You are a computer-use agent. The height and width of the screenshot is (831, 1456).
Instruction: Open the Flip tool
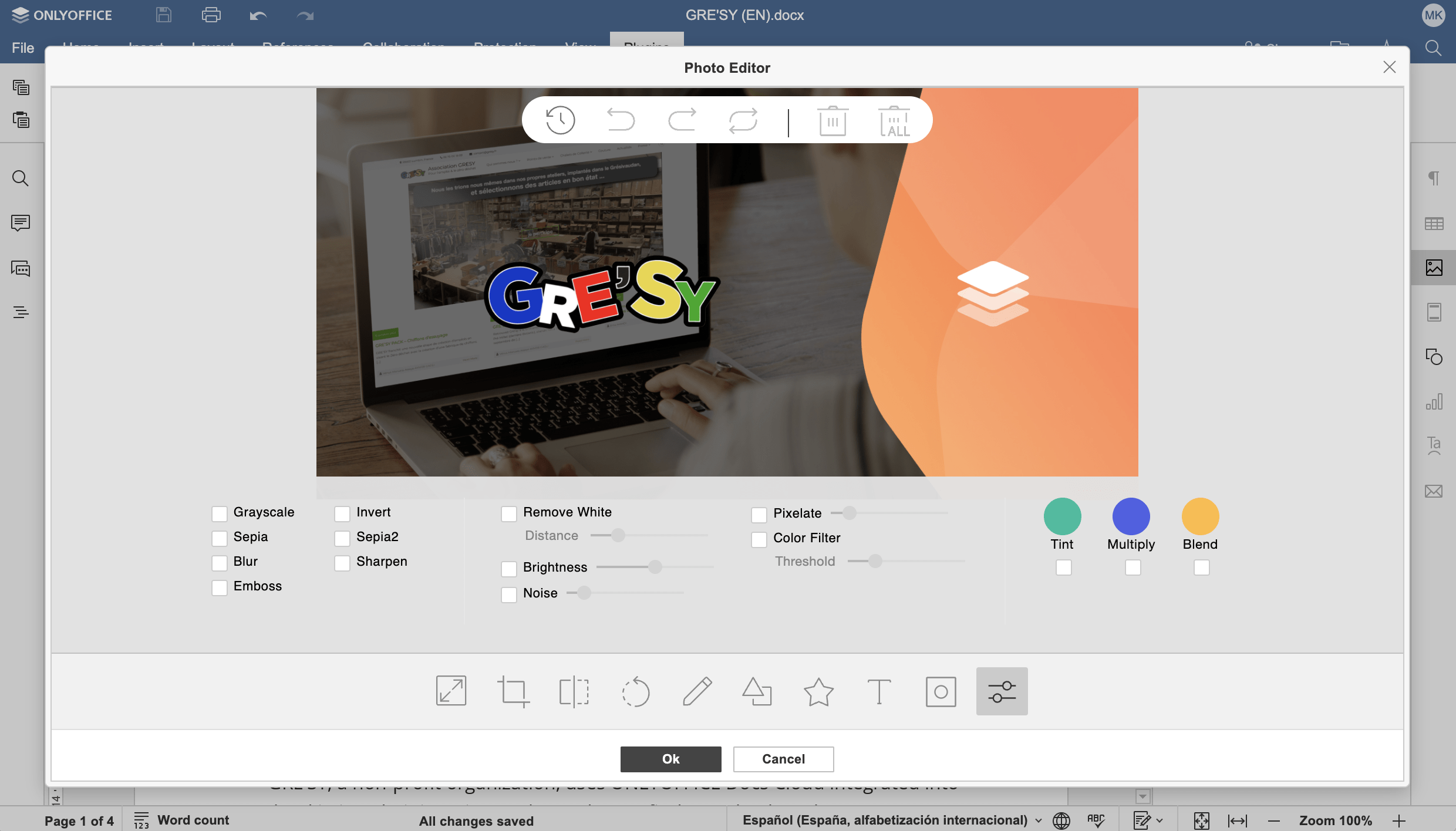tap(574, 691)
